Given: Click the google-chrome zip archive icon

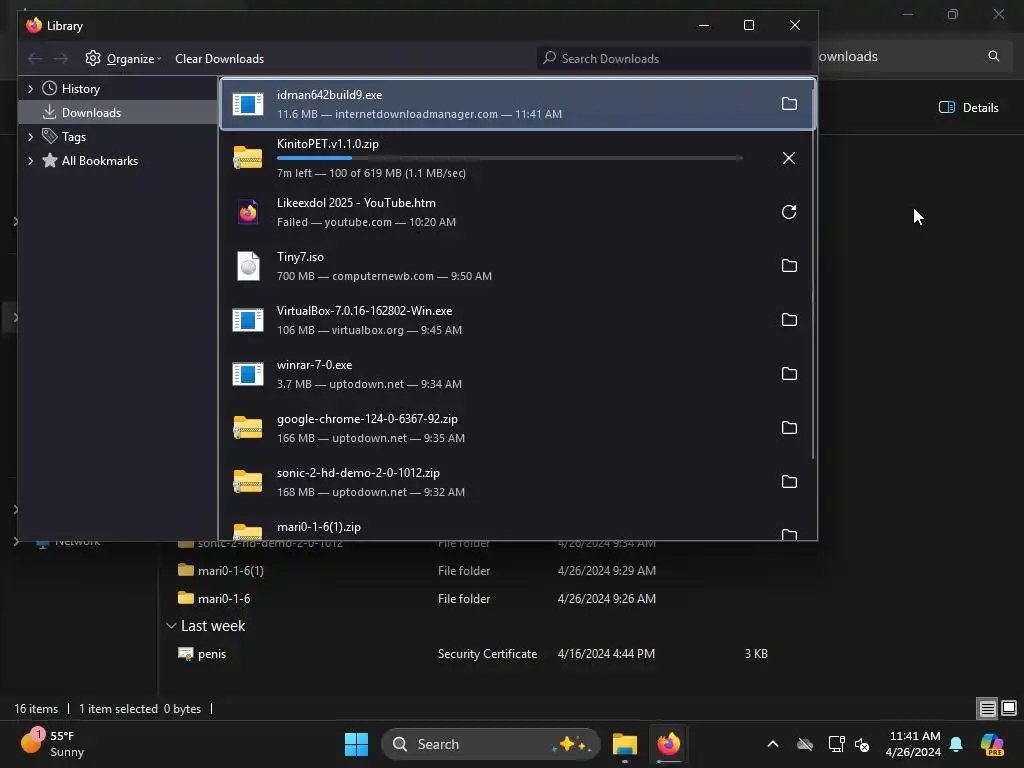Looking at the screenshot, I should tap(248, 428).
